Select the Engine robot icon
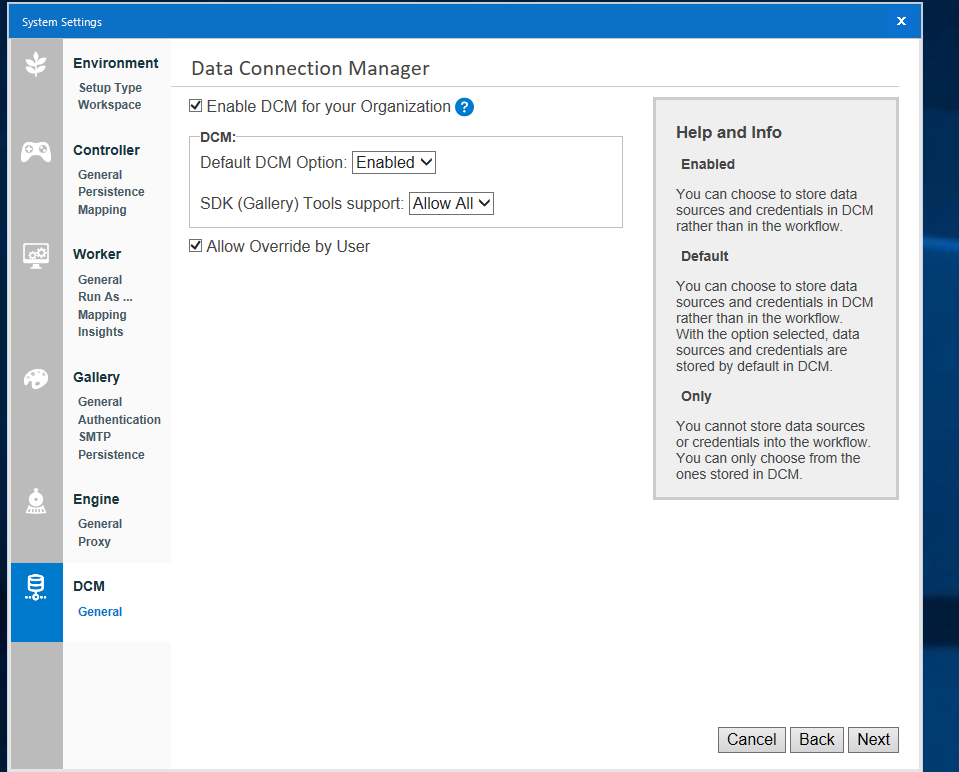 36,501
